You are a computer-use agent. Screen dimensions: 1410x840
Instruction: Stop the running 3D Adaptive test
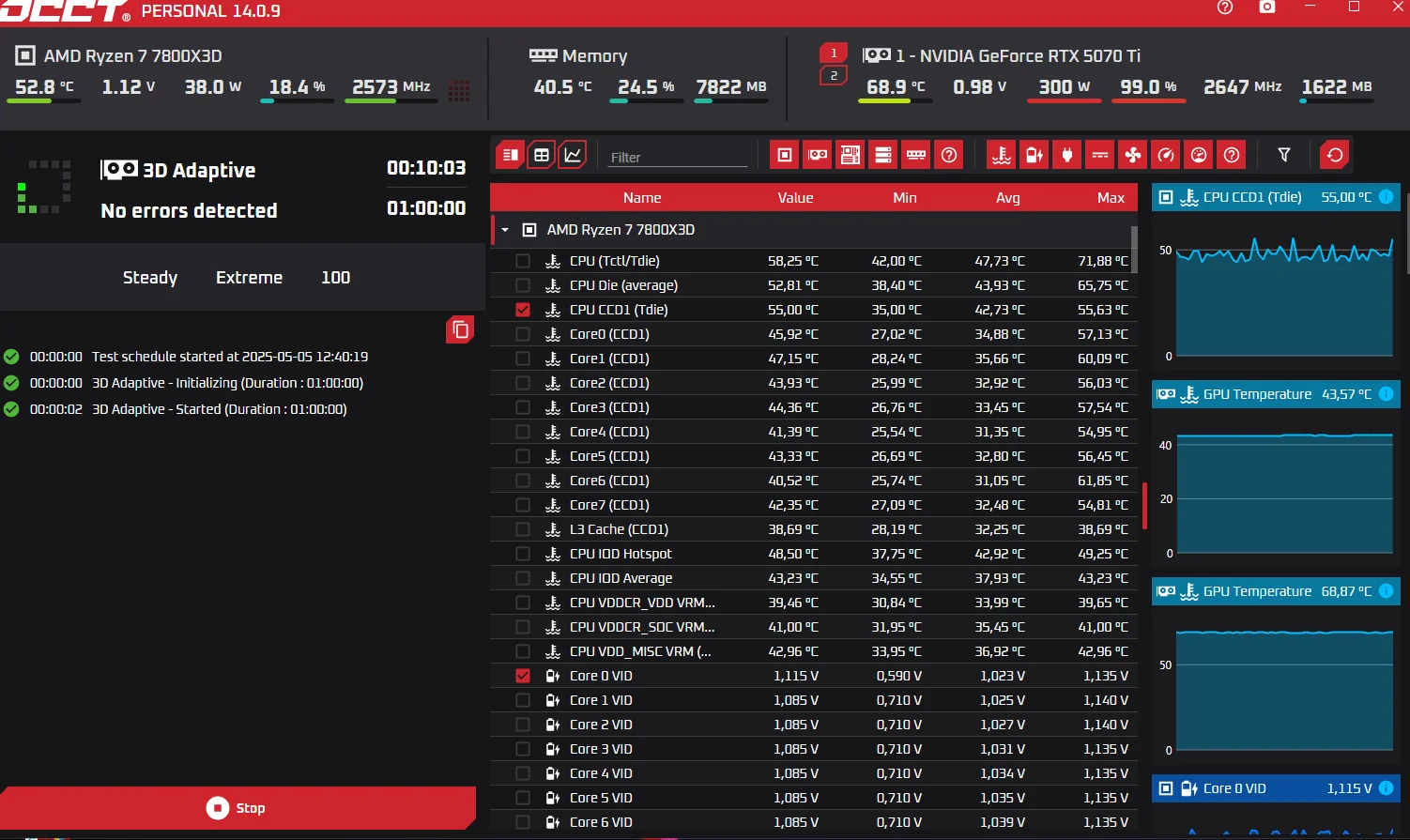238,808
